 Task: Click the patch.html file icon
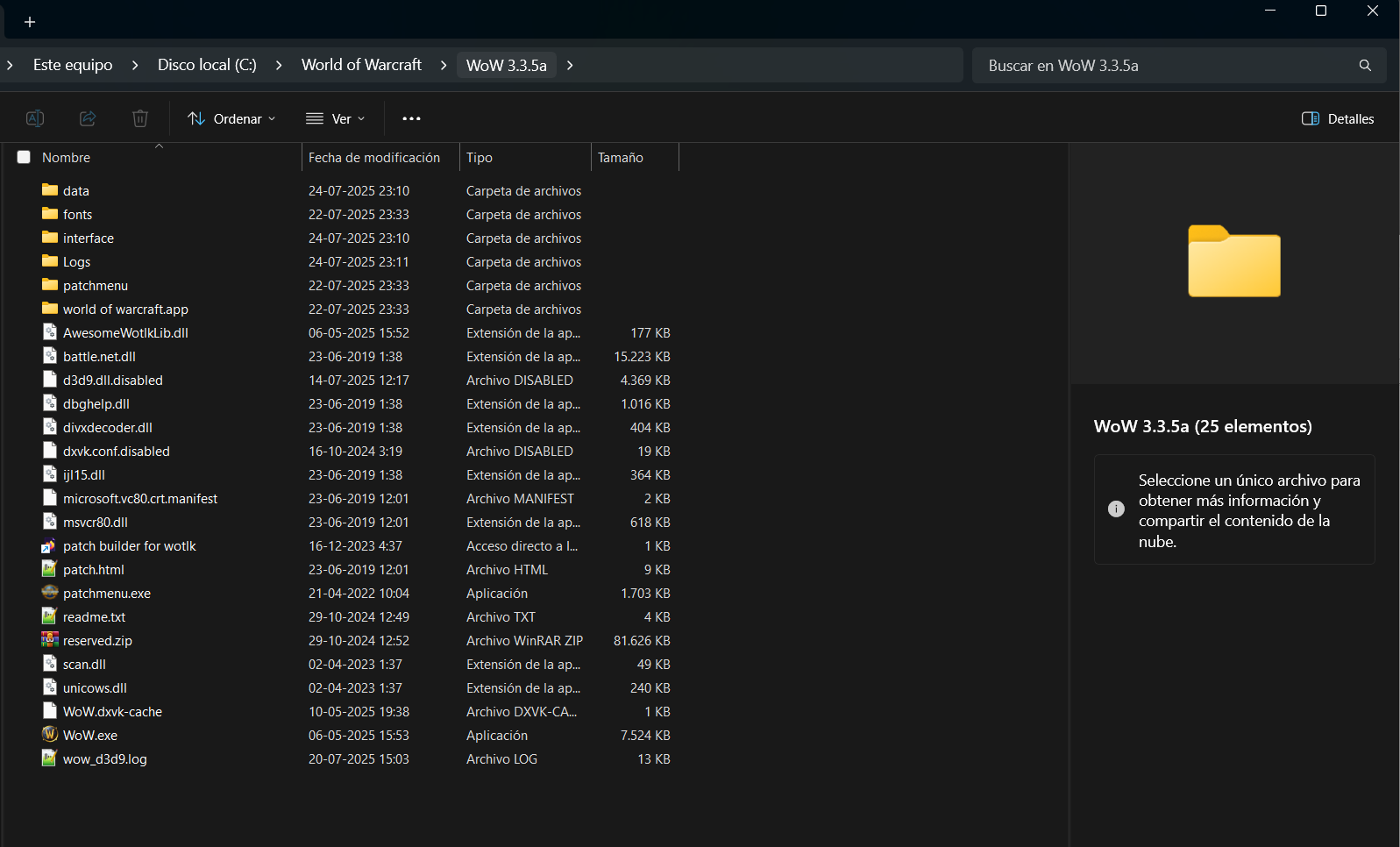coord(50,568)
